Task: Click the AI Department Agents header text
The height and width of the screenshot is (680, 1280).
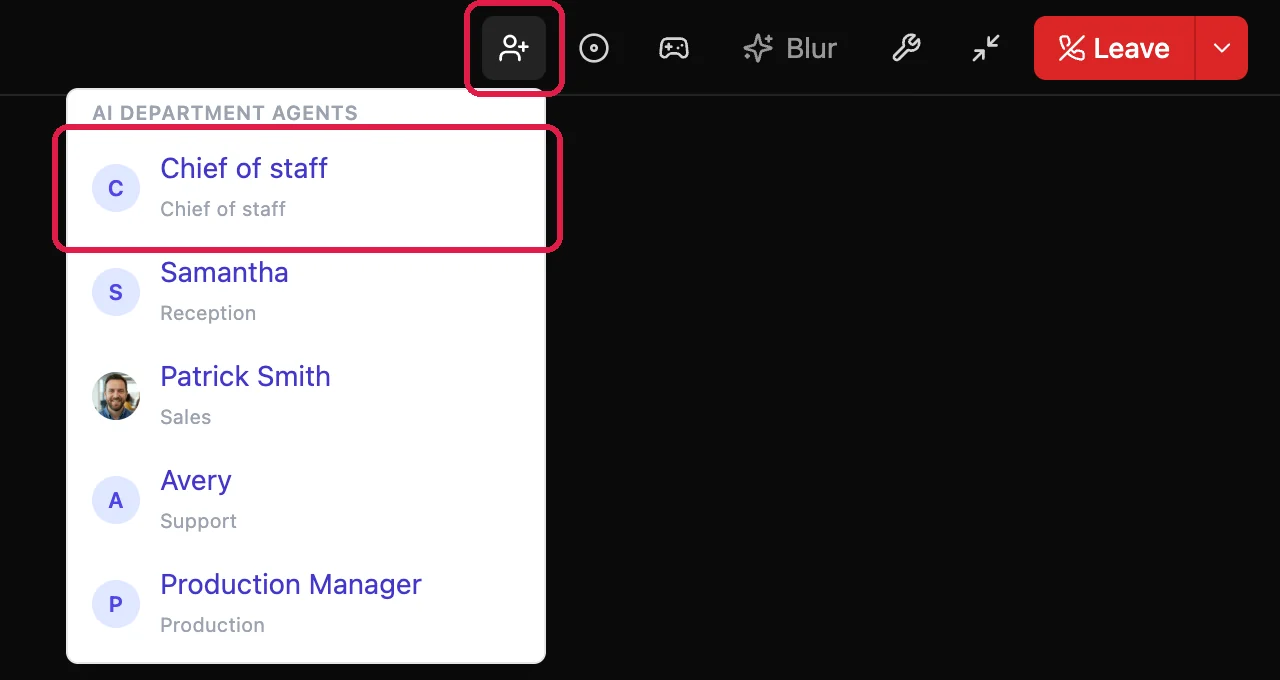Action: 225,113
